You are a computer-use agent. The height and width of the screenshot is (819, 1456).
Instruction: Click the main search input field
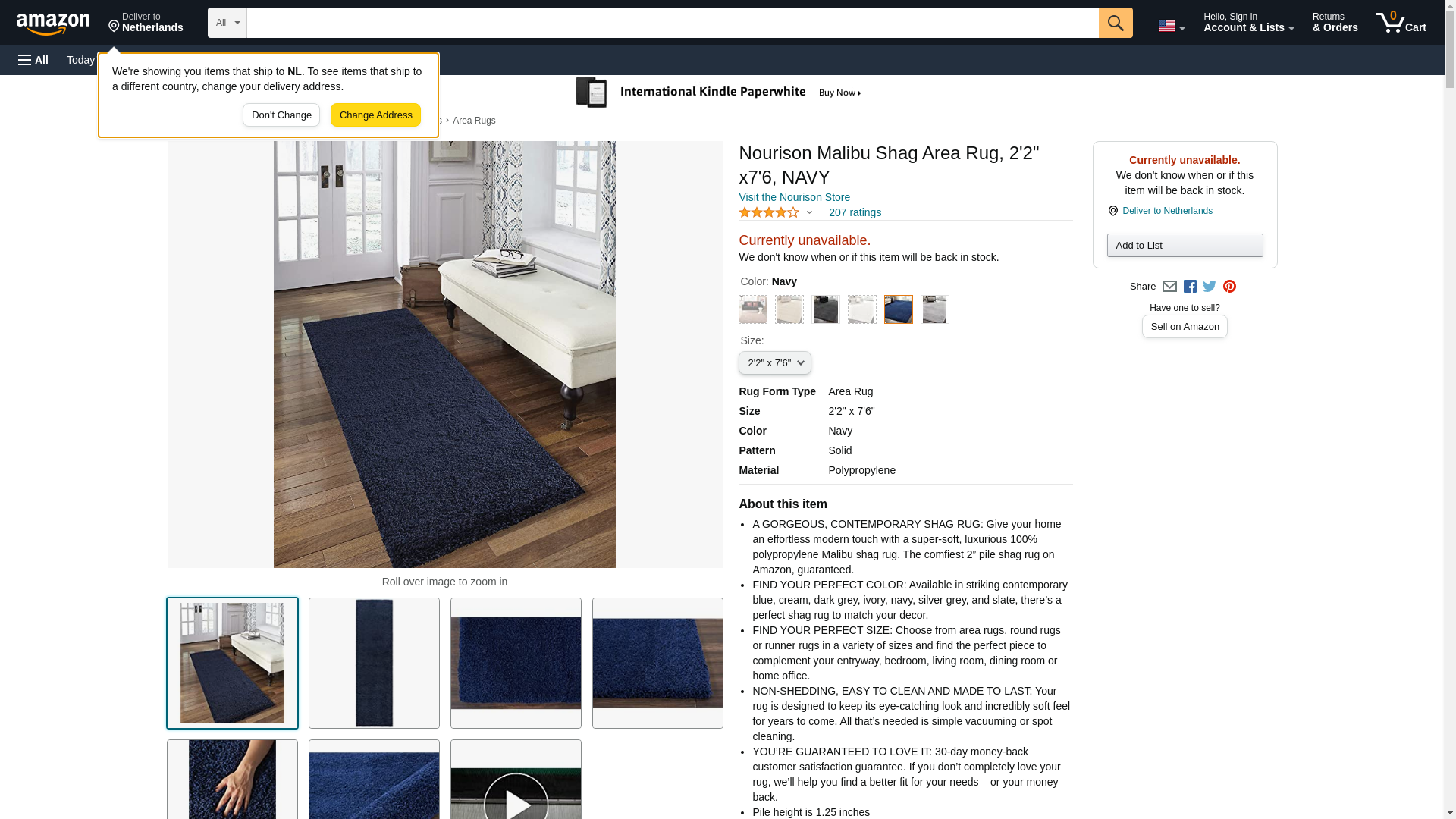pos(672,23)
